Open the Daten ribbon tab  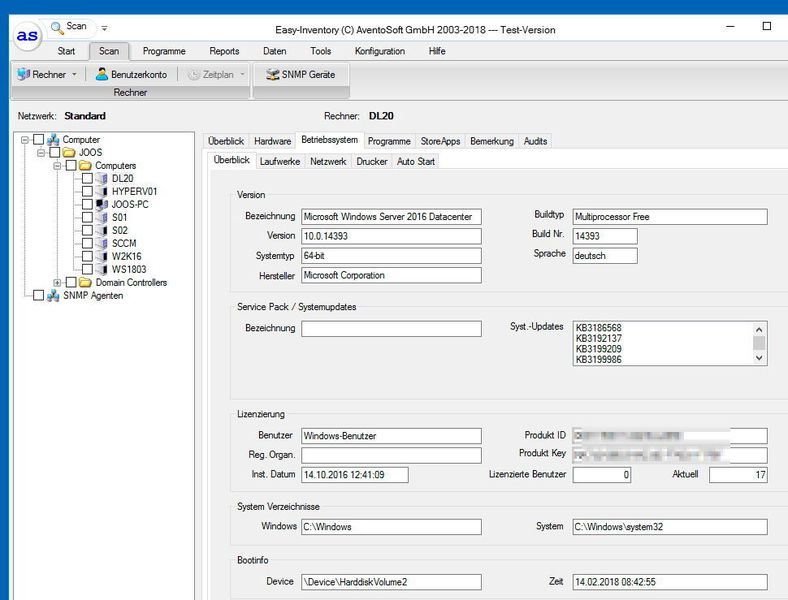(x=274, y=51)
